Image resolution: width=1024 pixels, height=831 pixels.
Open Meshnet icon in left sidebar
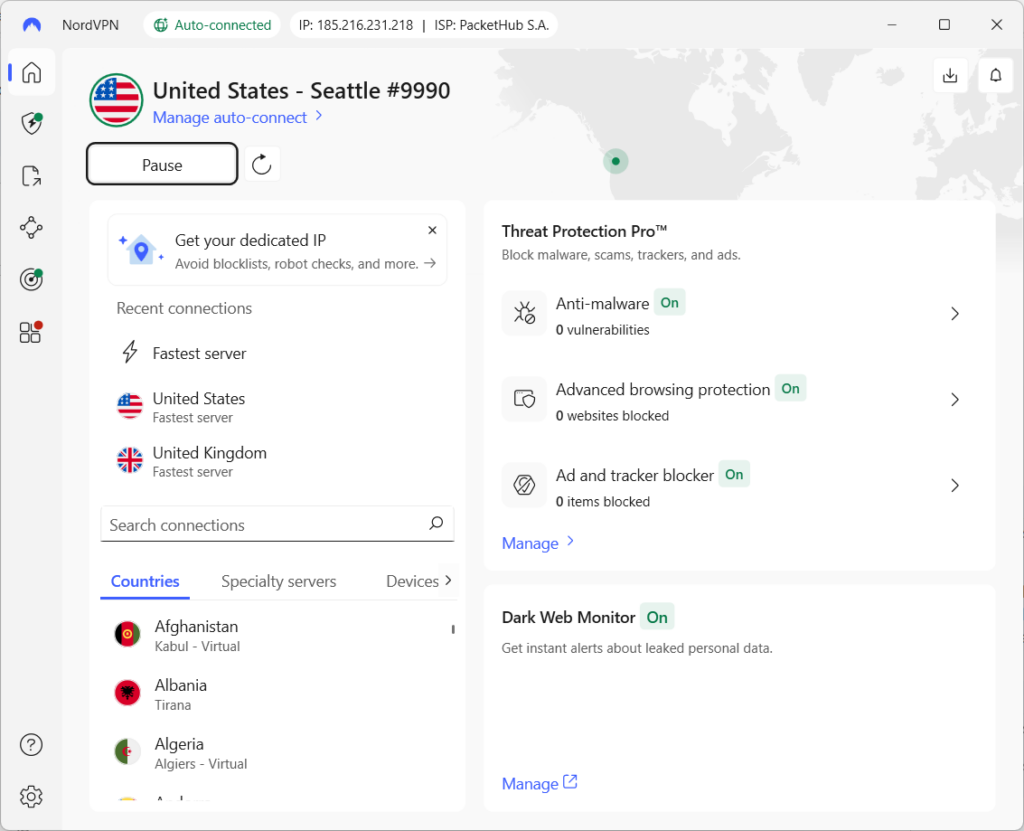click(x=31, y=228)
